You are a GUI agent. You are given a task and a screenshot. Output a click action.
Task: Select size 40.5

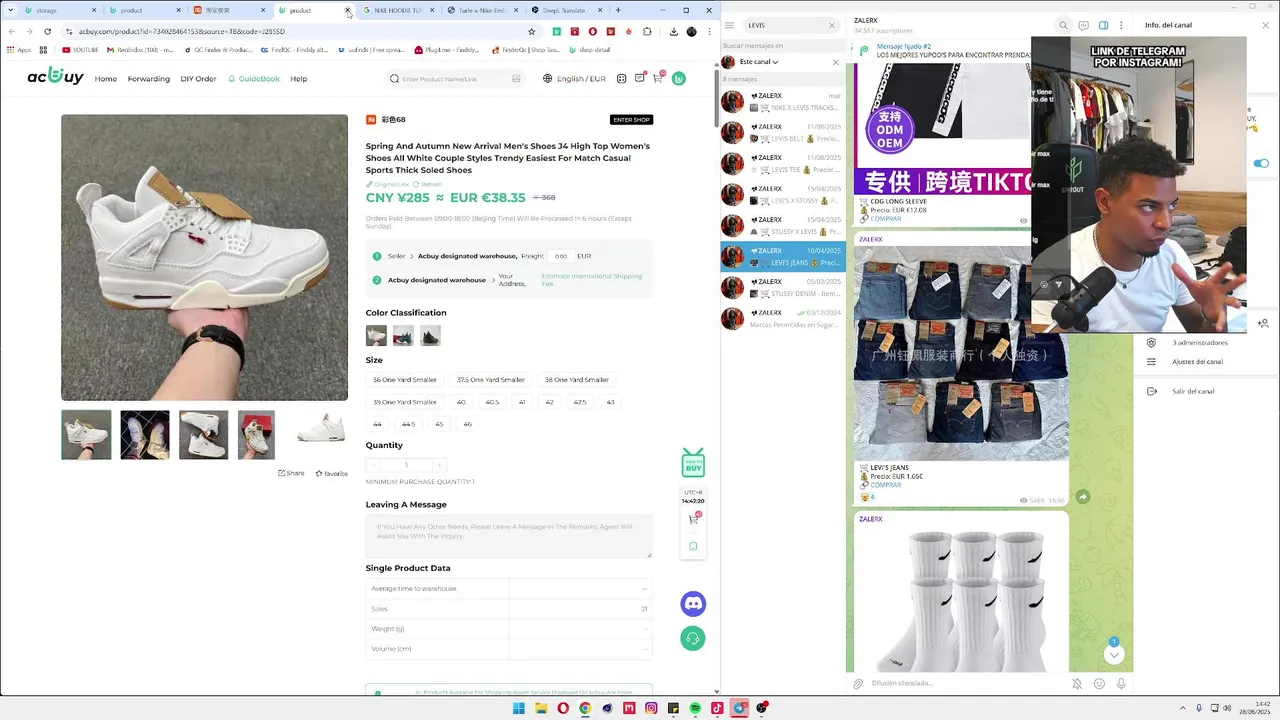coord(492,402)
